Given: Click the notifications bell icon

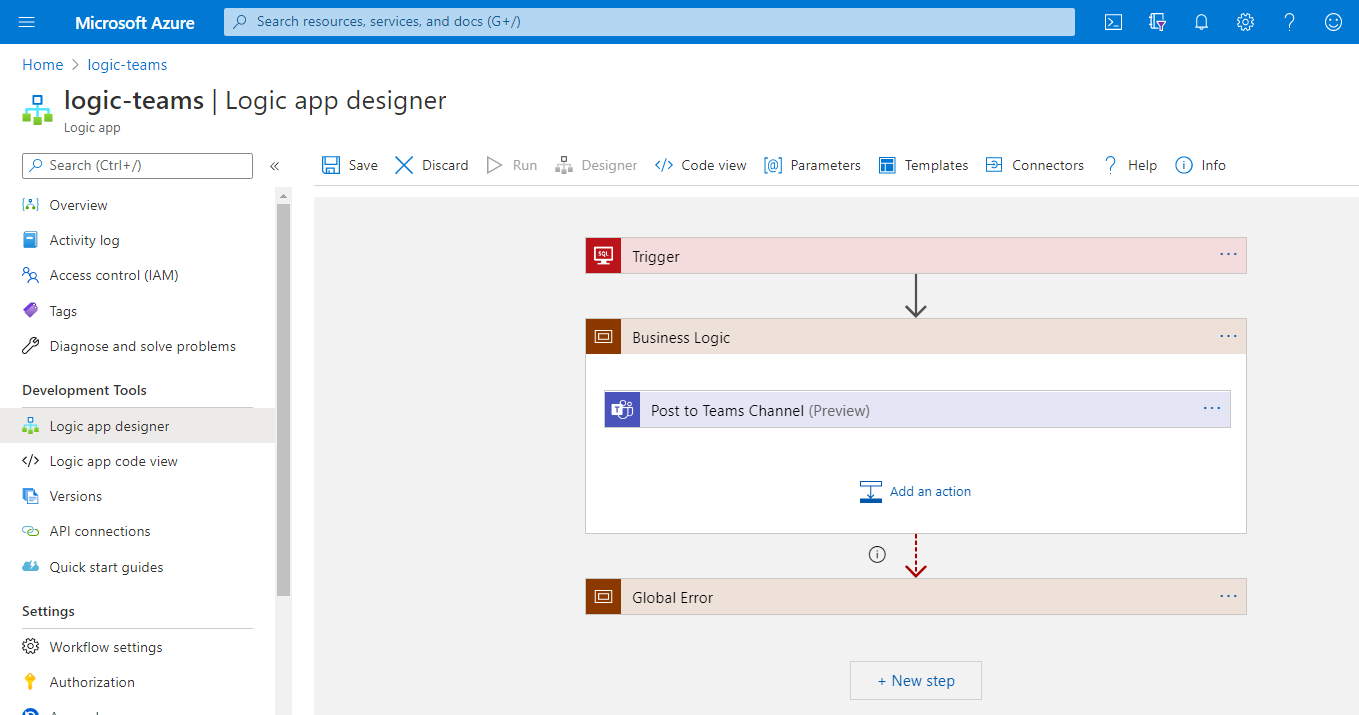Looking at the screenshot, I should coord(1201,22).
